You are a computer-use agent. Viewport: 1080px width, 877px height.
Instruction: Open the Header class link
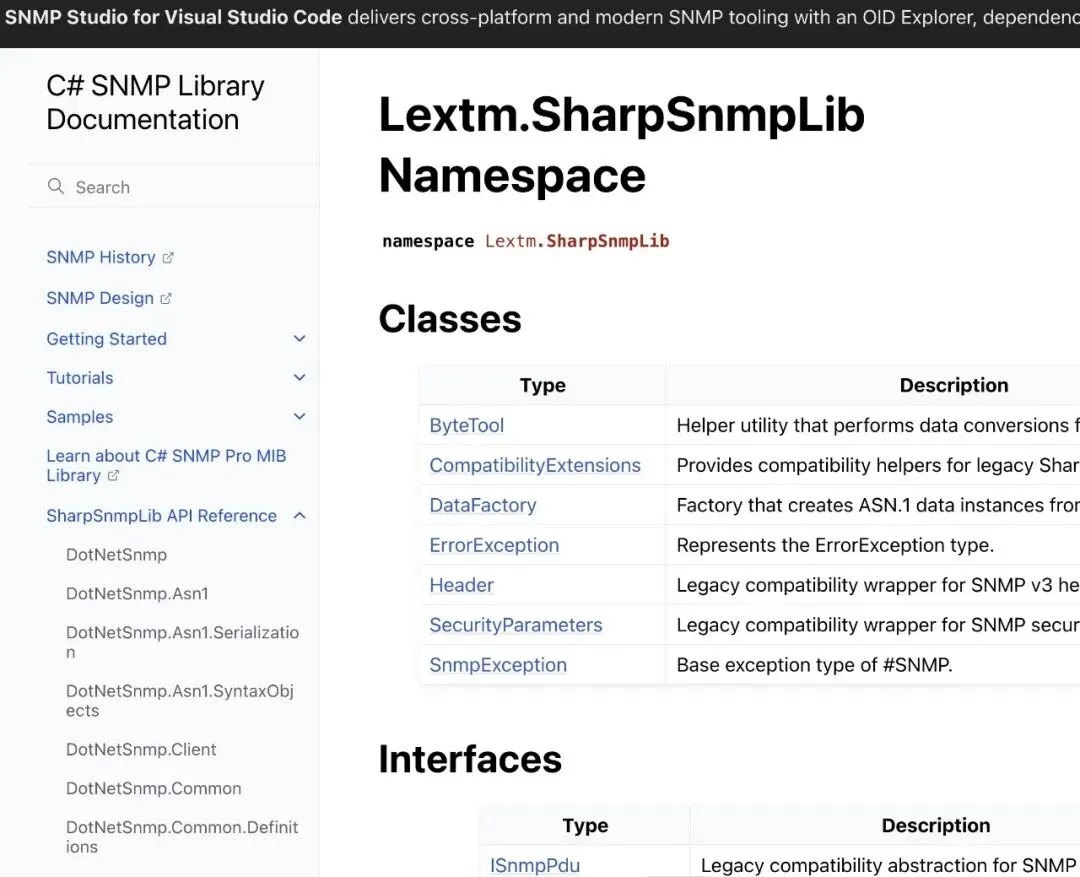[461, 585]
